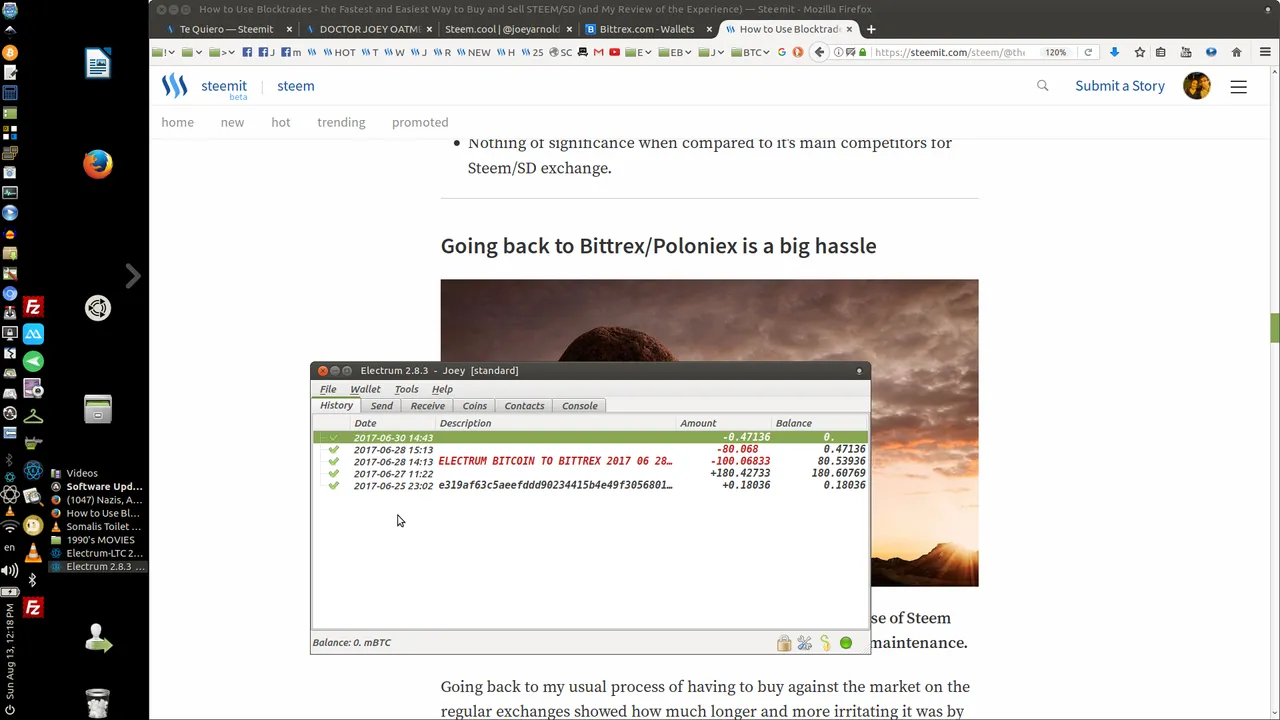Image resolution: width=1280 pixels, height=720 pixels.
Task: Open the Dogecoin icon in panel
Action: click(x=33, y=526)
